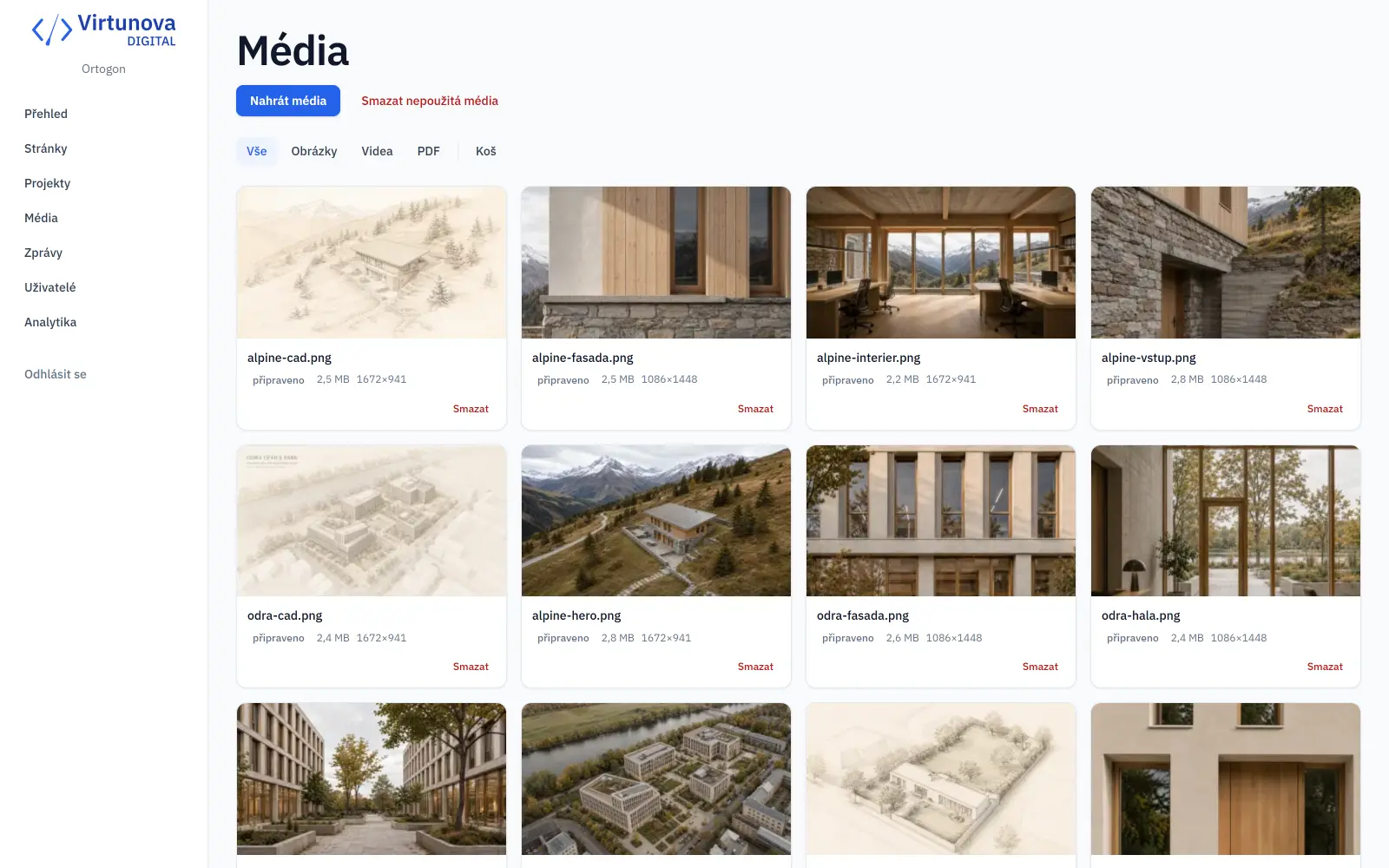Open alpine-cad.png thumbnail

tap(372, 262)
